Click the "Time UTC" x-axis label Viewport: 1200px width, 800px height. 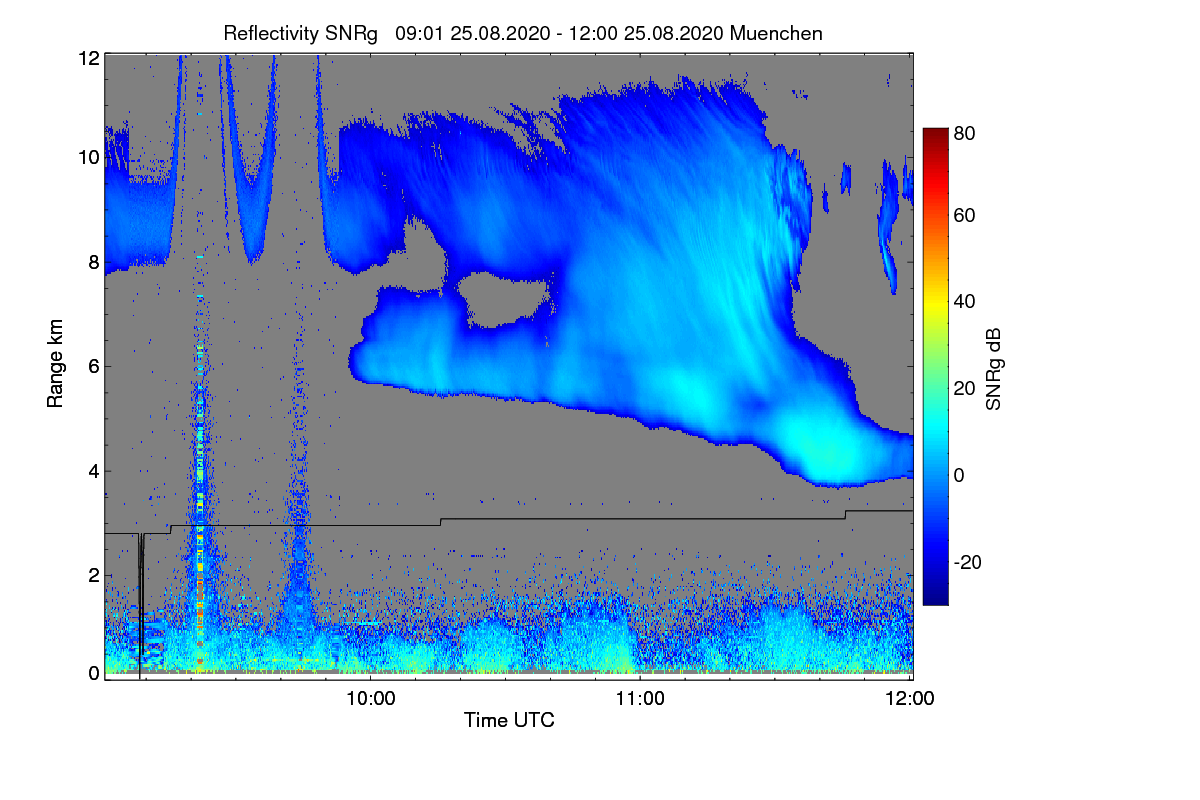509,720
